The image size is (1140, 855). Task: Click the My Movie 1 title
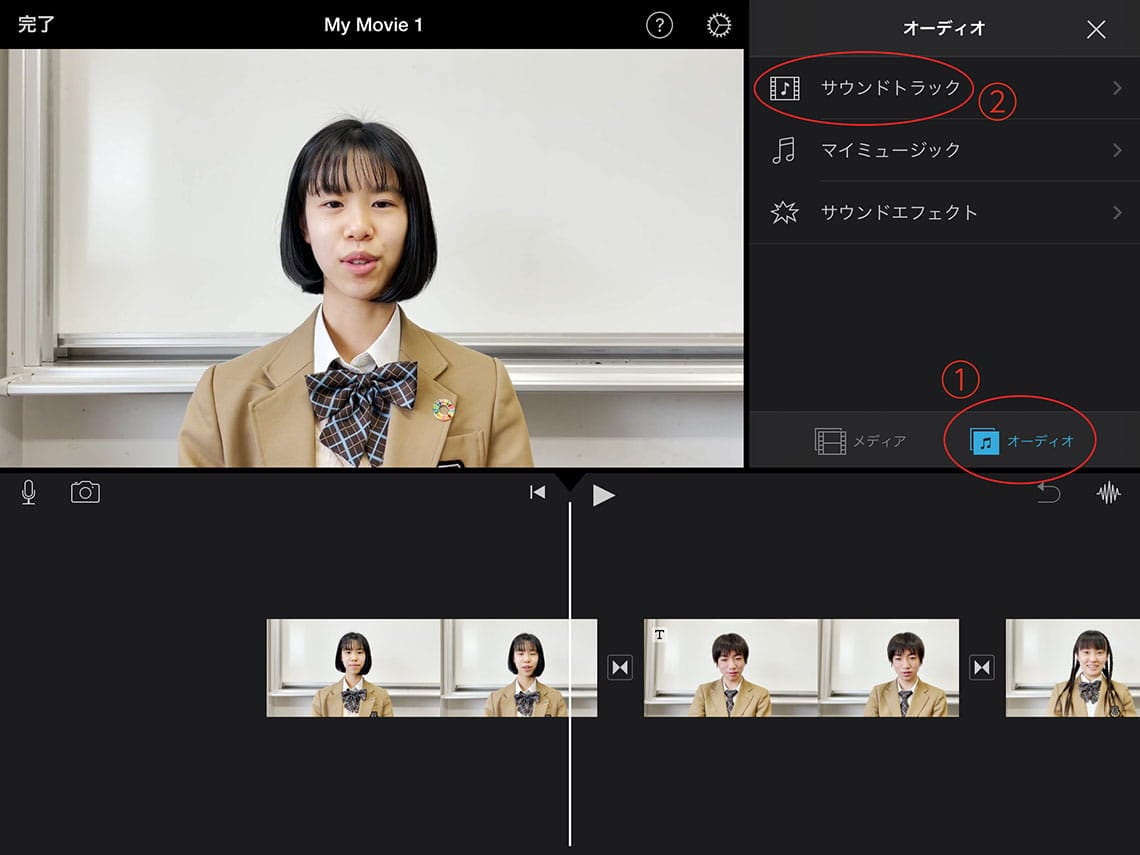coord(373,25)
